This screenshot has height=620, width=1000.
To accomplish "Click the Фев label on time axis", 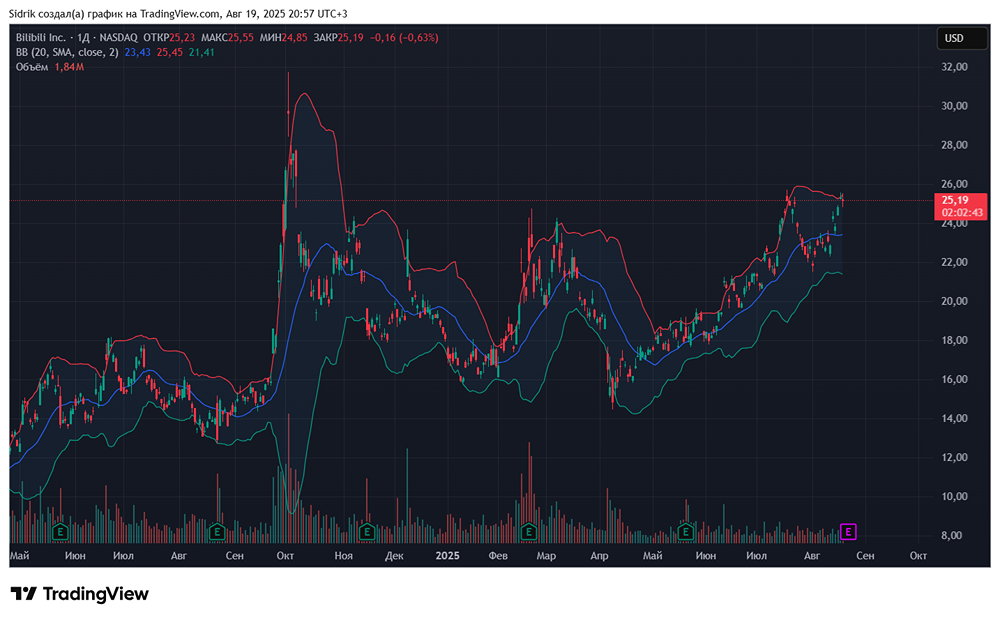I will [498, 556].
